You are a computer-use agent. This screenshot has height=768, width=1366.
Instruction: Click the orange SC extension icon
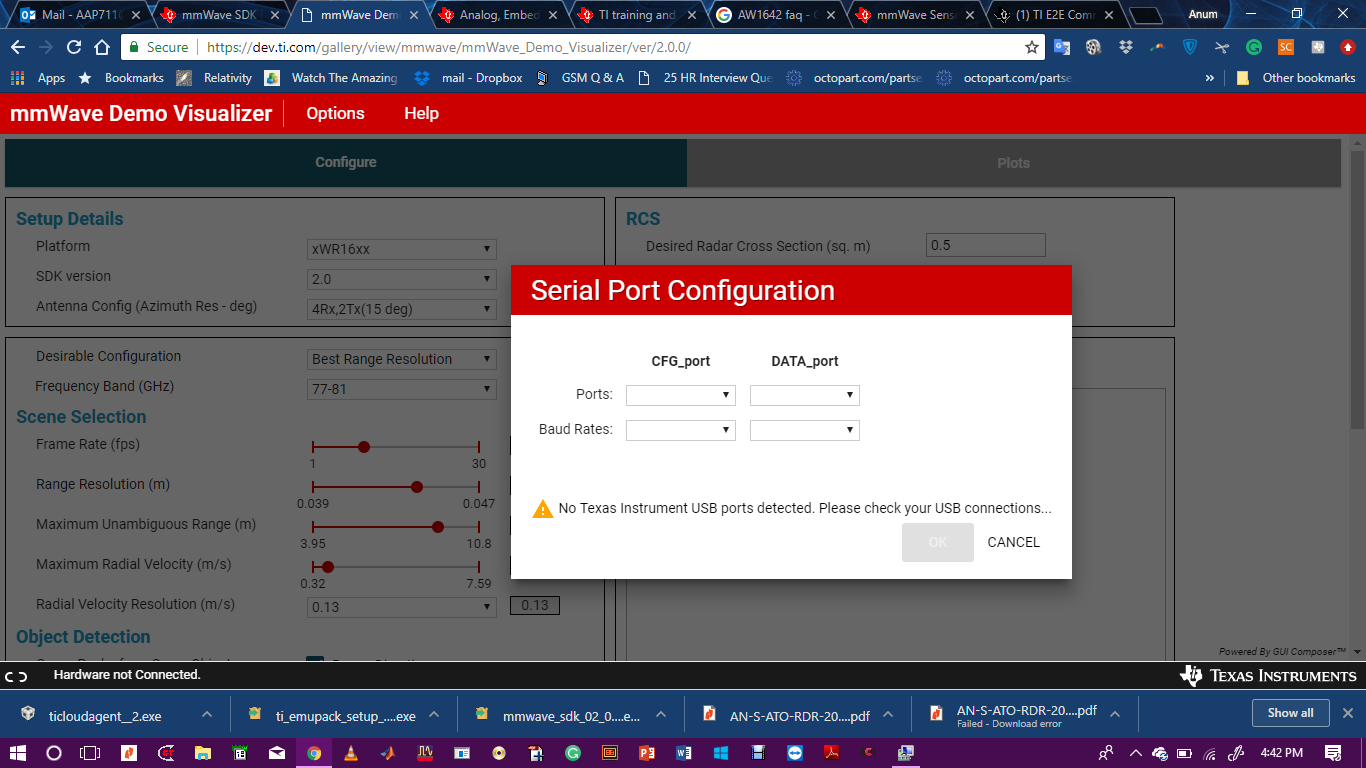[x=1286, y=47]
